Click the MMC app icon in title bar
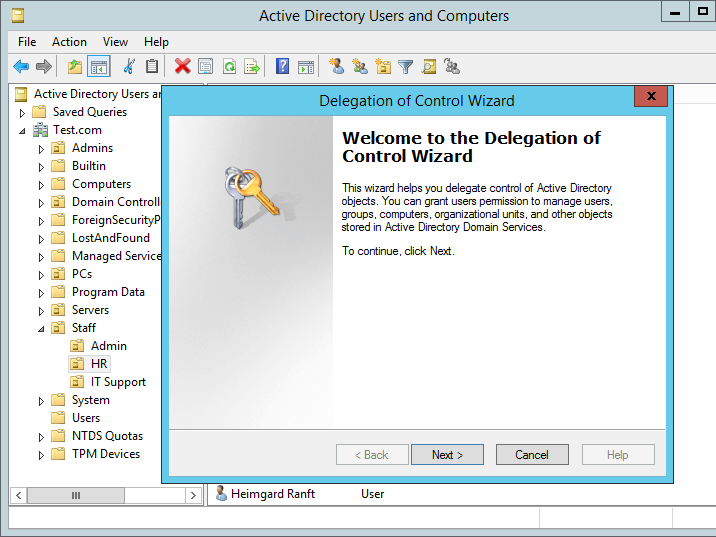The image size is (716, 537). click(x=18, y=16)
